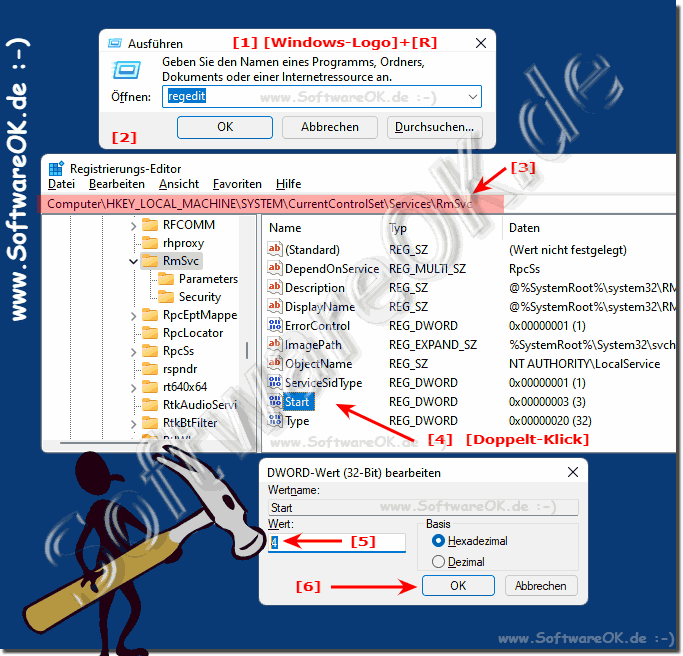Click Abbrechen in the Ausführen dialog
683x656 pixels.
[x=330, y=127]
